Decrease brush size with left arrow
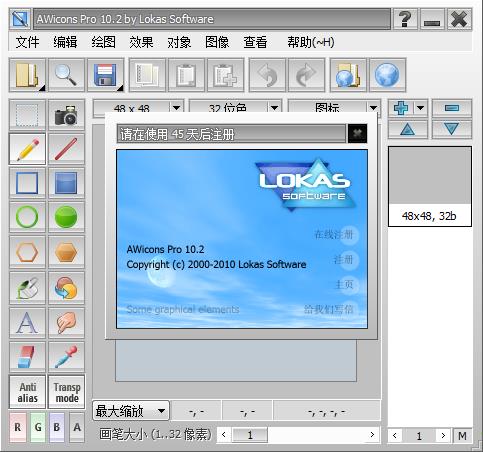 point(224,435)
